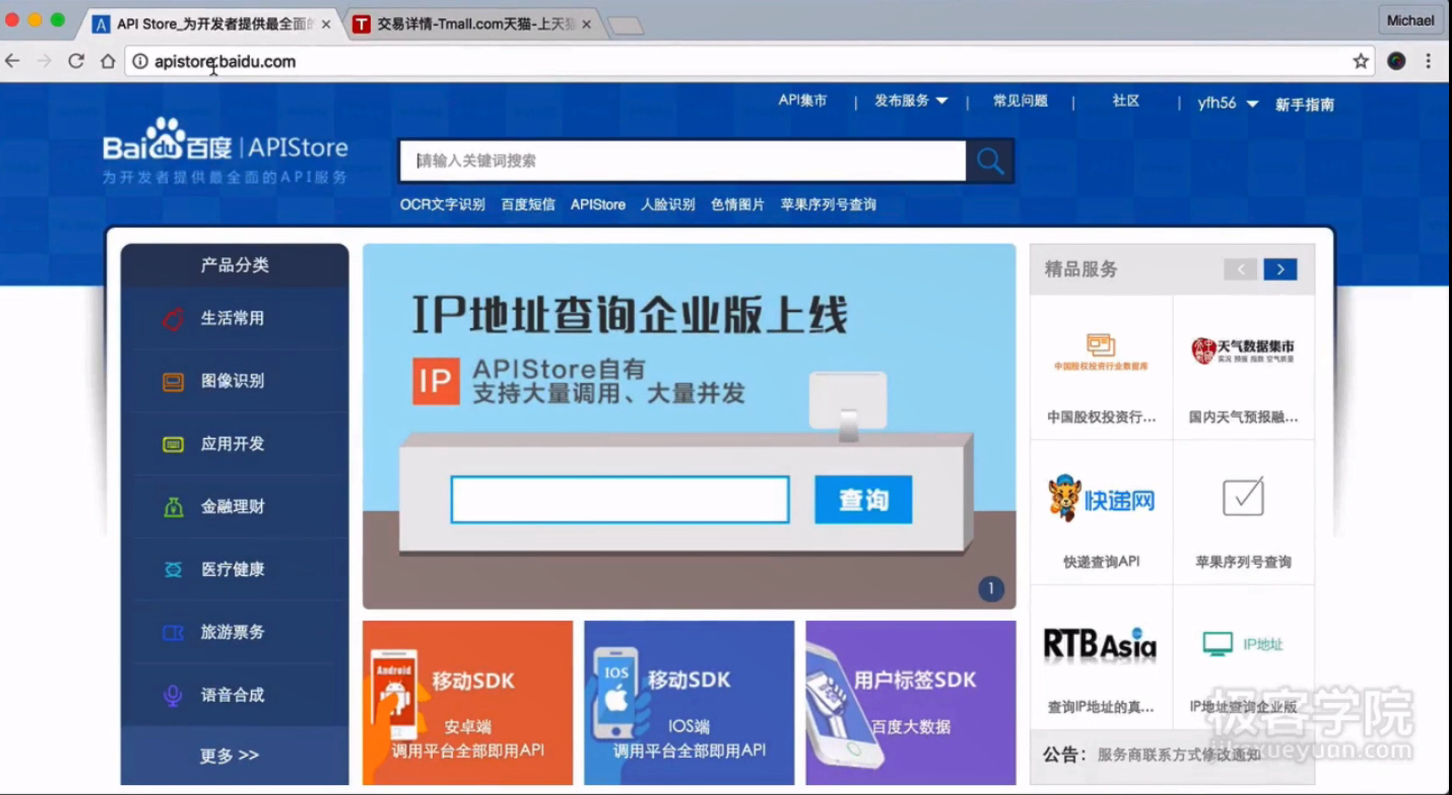1452x795 pixels.
Task: Click the 金融理财 money bag icon
Action: (x=173, y=507)
